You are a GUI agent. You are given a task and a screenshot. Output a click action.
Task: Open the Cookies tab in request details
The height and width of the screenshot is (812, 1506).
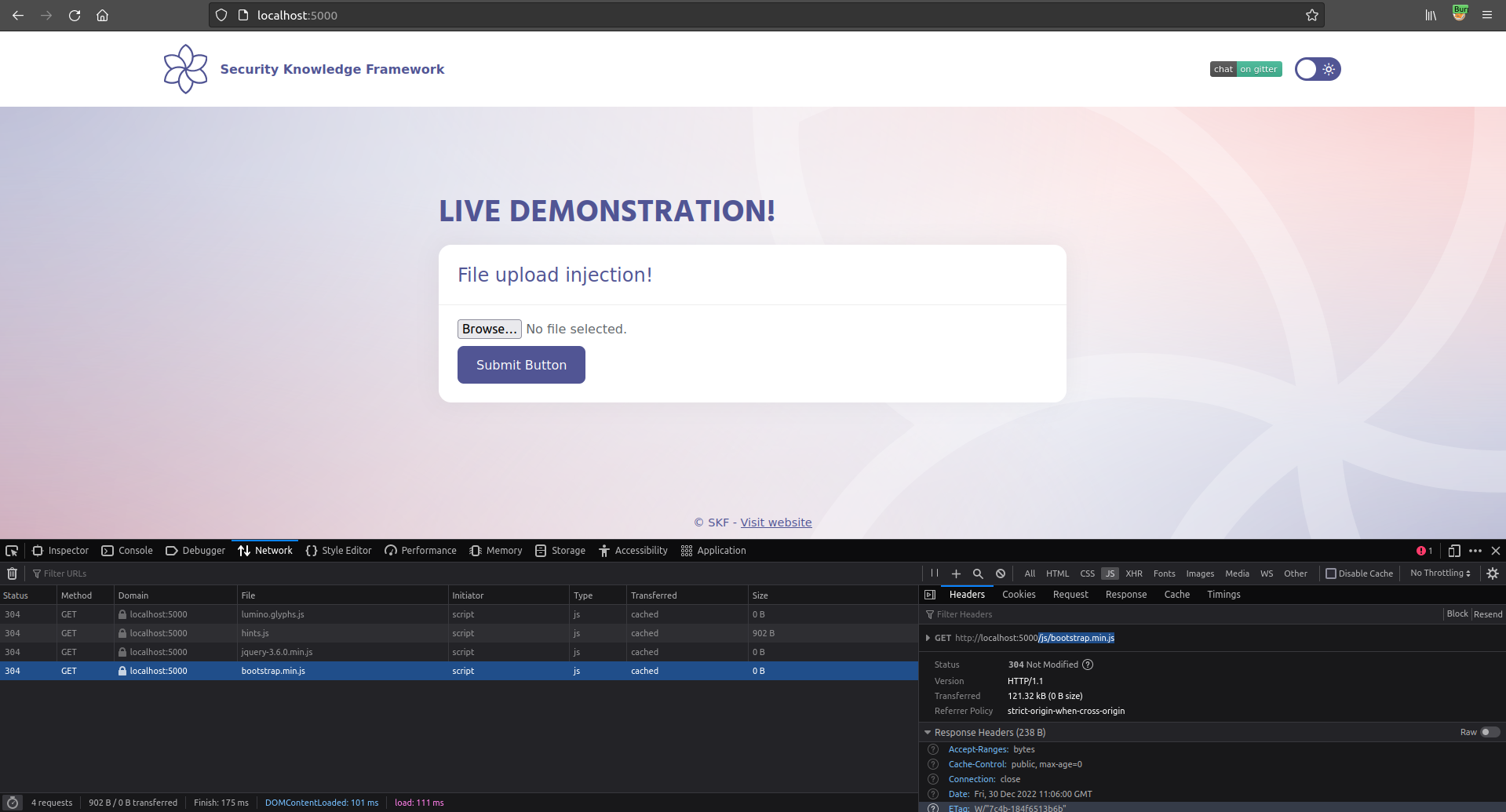click(x=1019, y=595)
